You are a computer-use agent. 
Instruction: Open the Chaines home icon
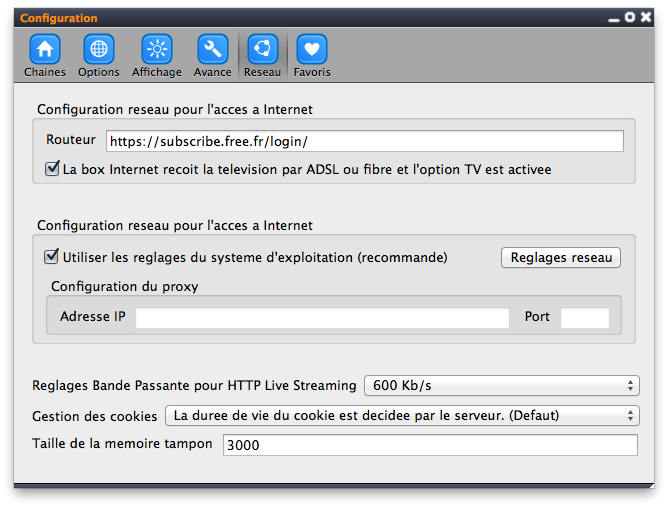click(x=45, y=49)
